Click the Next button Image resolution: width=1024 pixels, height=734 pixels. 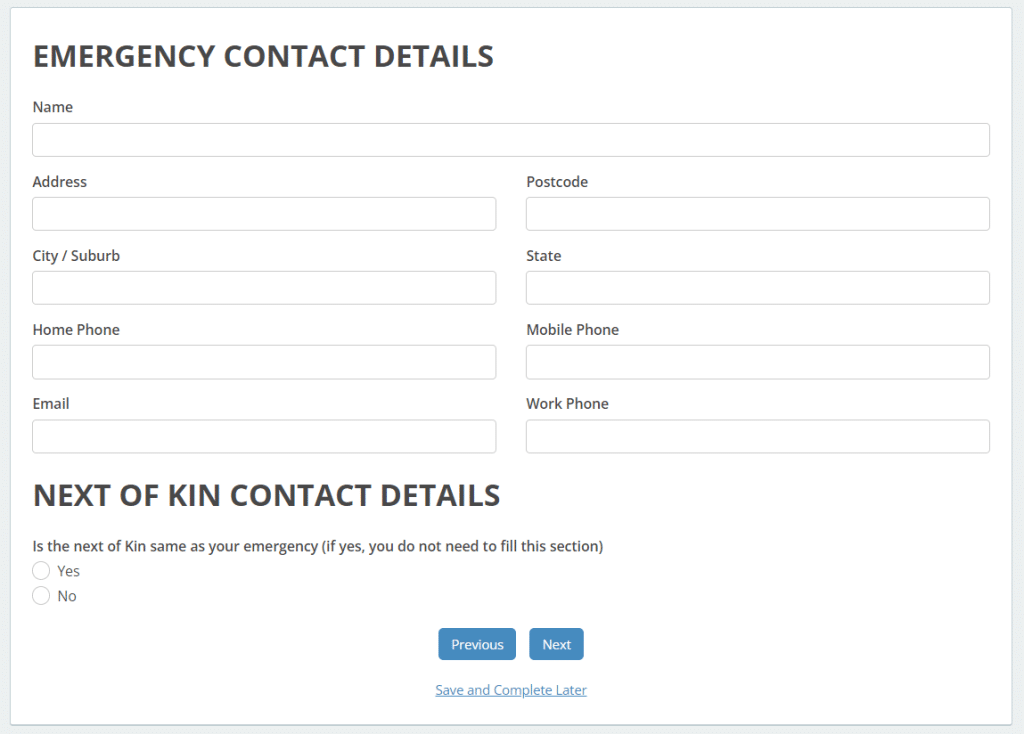[556, 644]
